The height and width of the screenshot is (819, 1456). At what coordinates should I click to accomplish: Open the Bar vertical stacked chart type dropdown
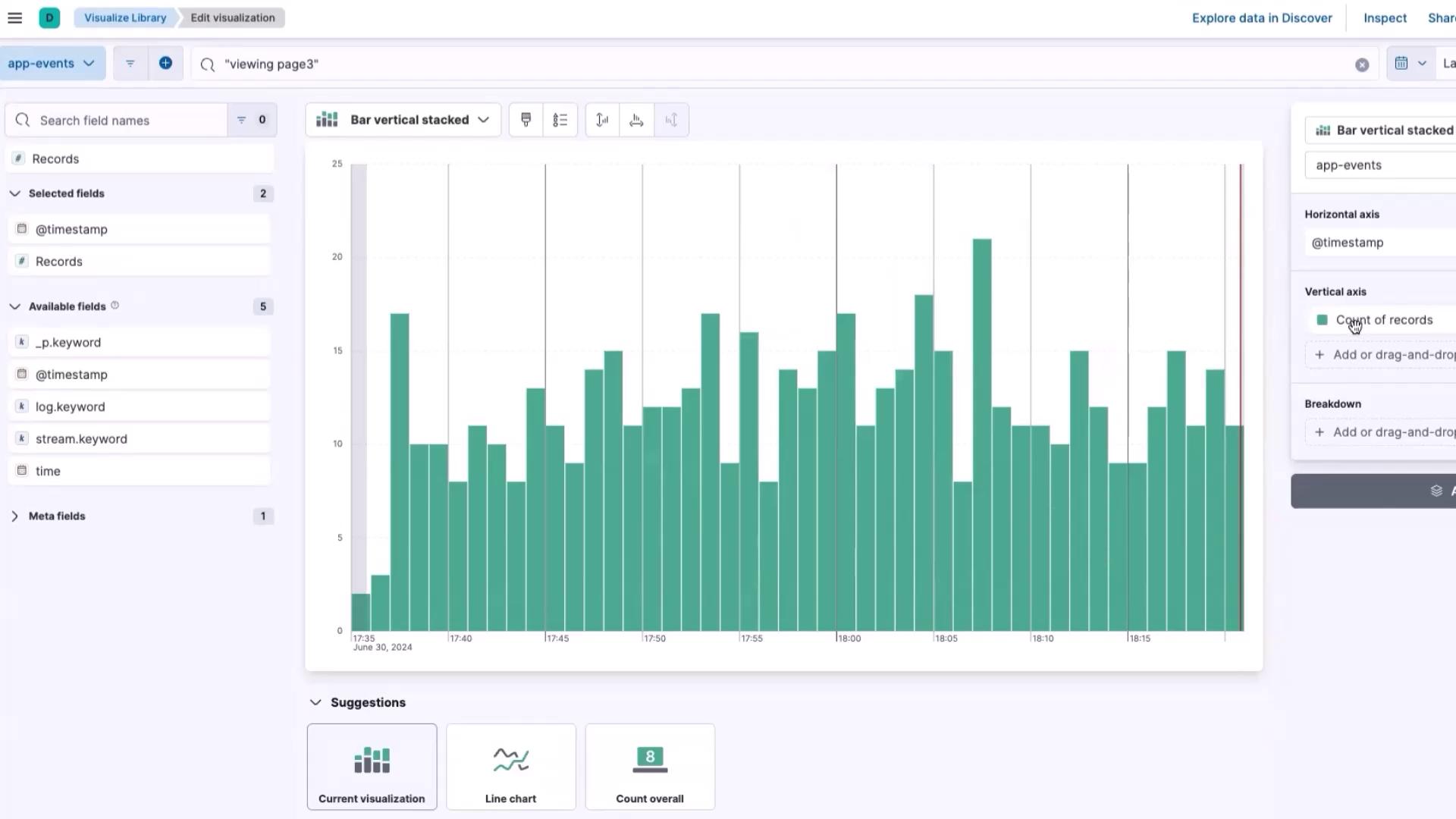[403, 120]
